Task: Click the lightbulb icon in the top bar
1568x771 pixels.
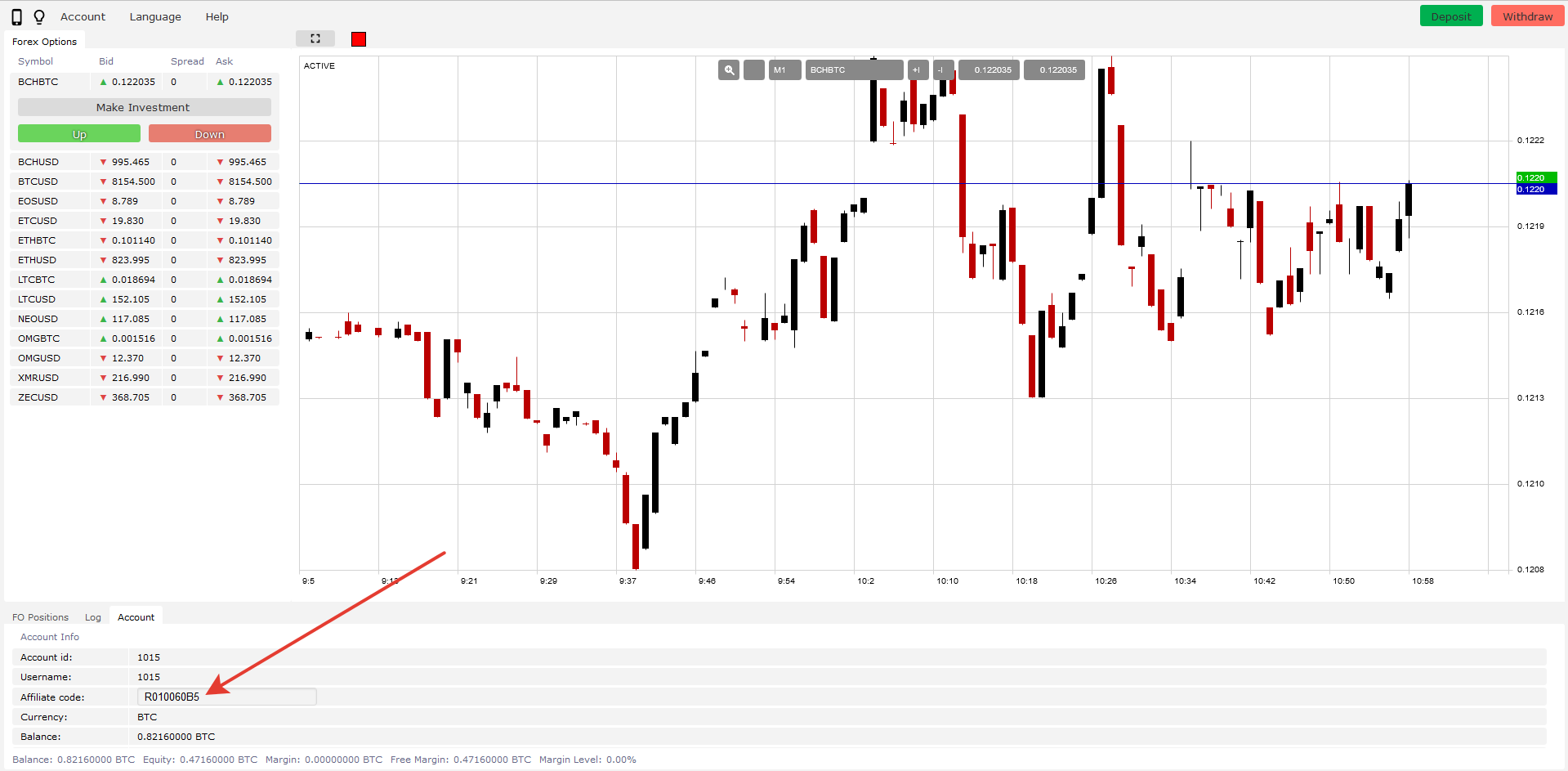Action: (x=39, y=17)
